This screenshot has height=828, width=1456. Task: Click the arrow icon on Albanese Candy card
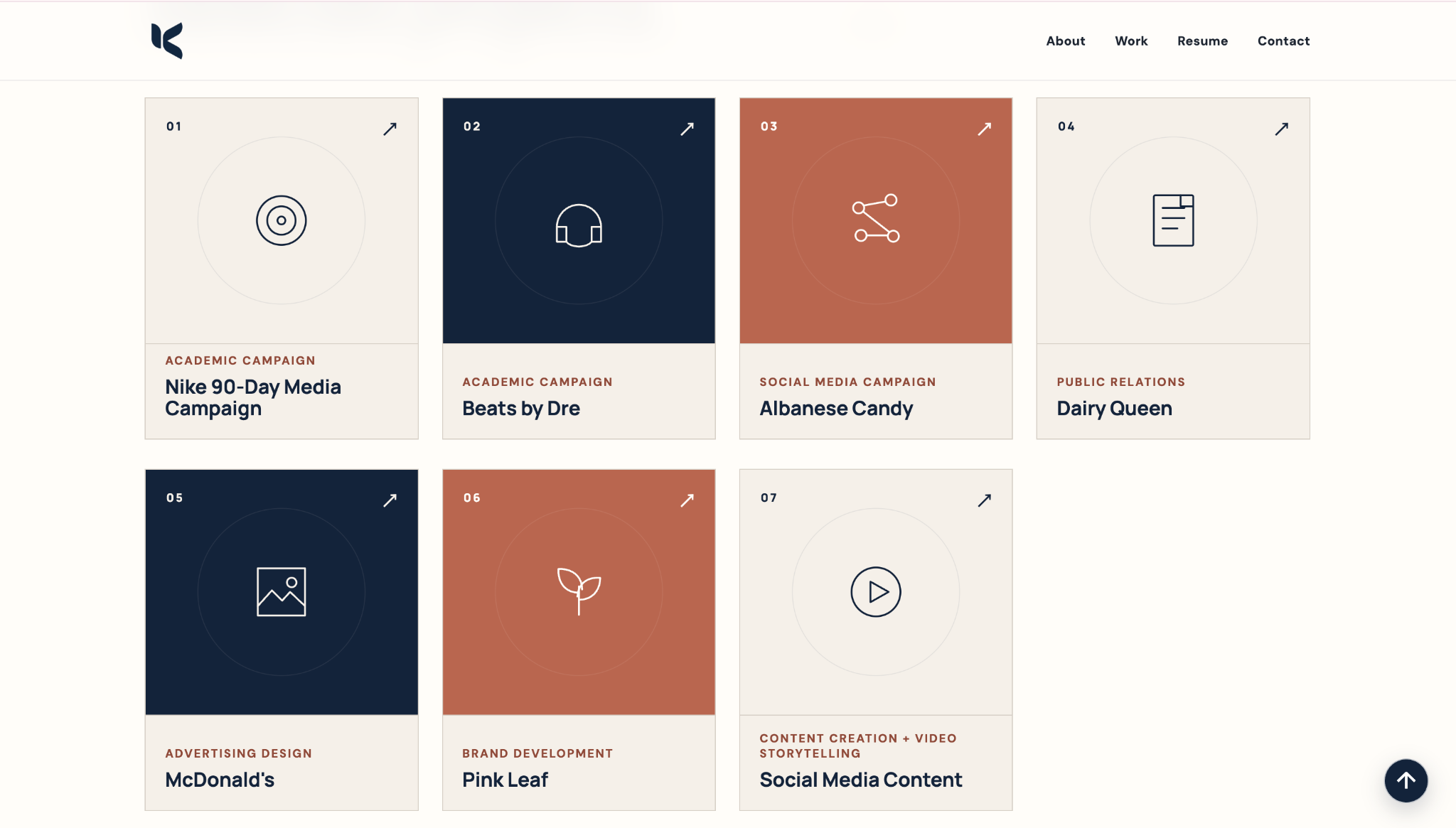point(984,129)
